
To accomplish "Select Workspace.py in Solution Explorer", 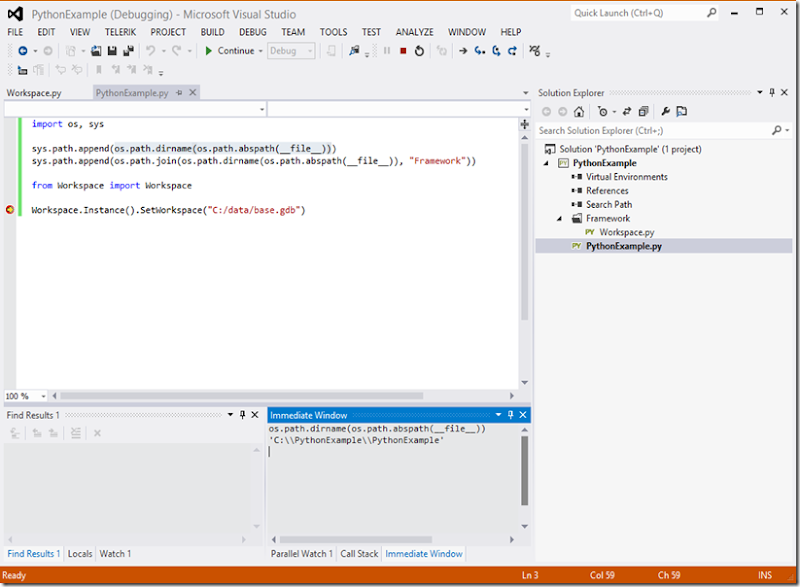I will click(627, 232).
